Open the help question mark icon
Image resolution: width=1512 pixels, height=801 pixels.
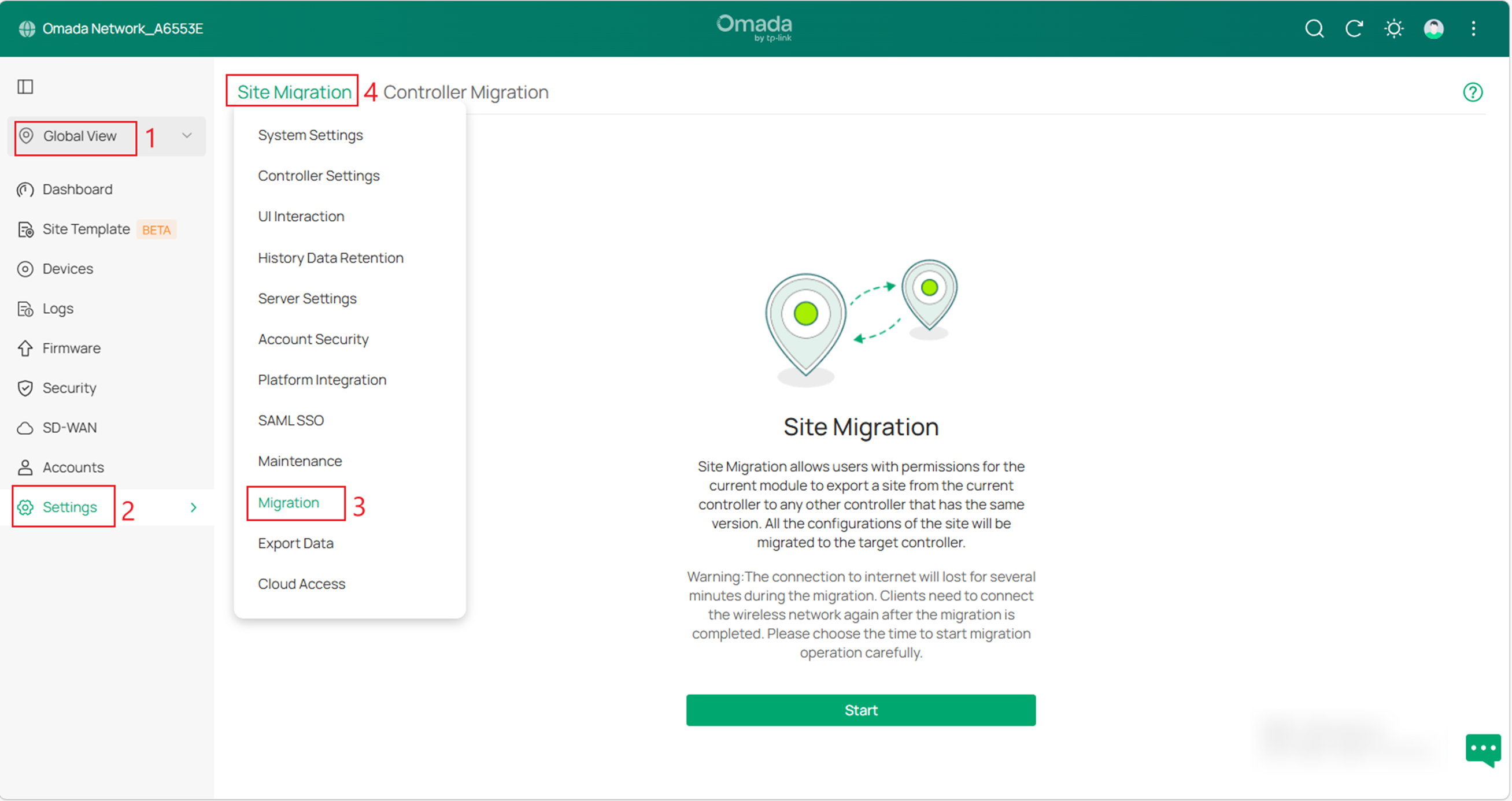point(1473,91)
